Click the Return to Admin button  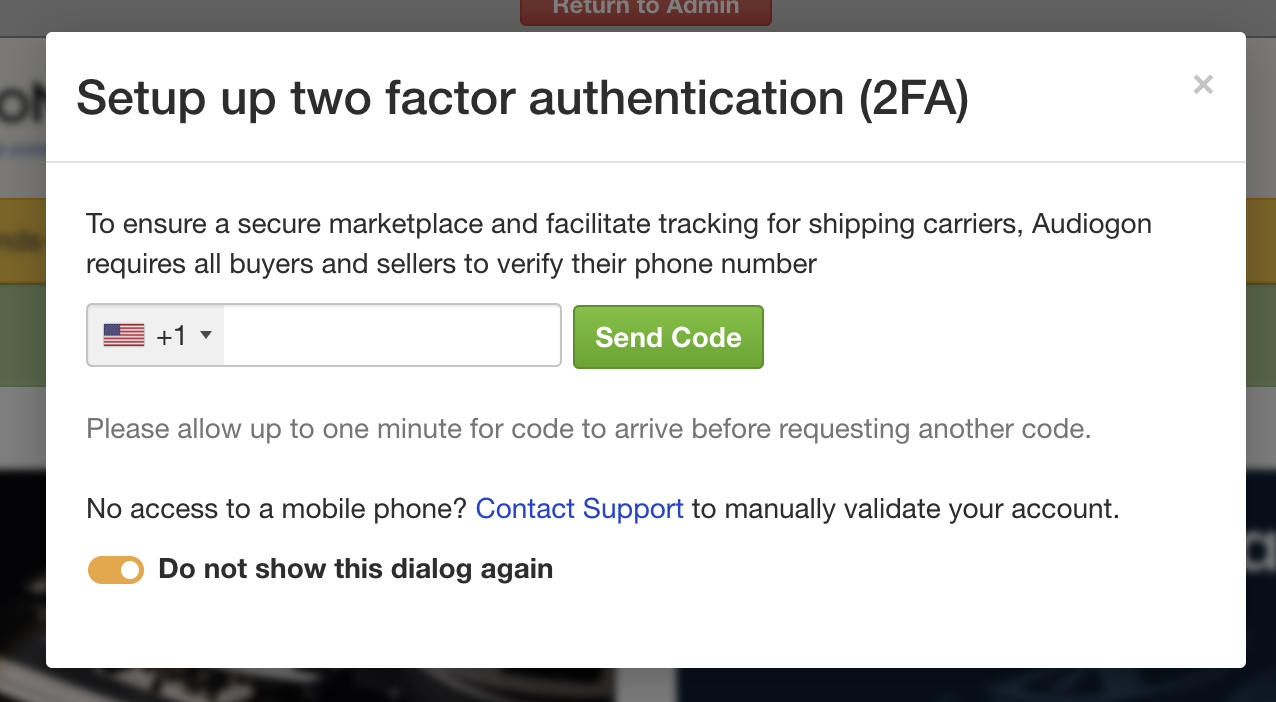[646, 9]
